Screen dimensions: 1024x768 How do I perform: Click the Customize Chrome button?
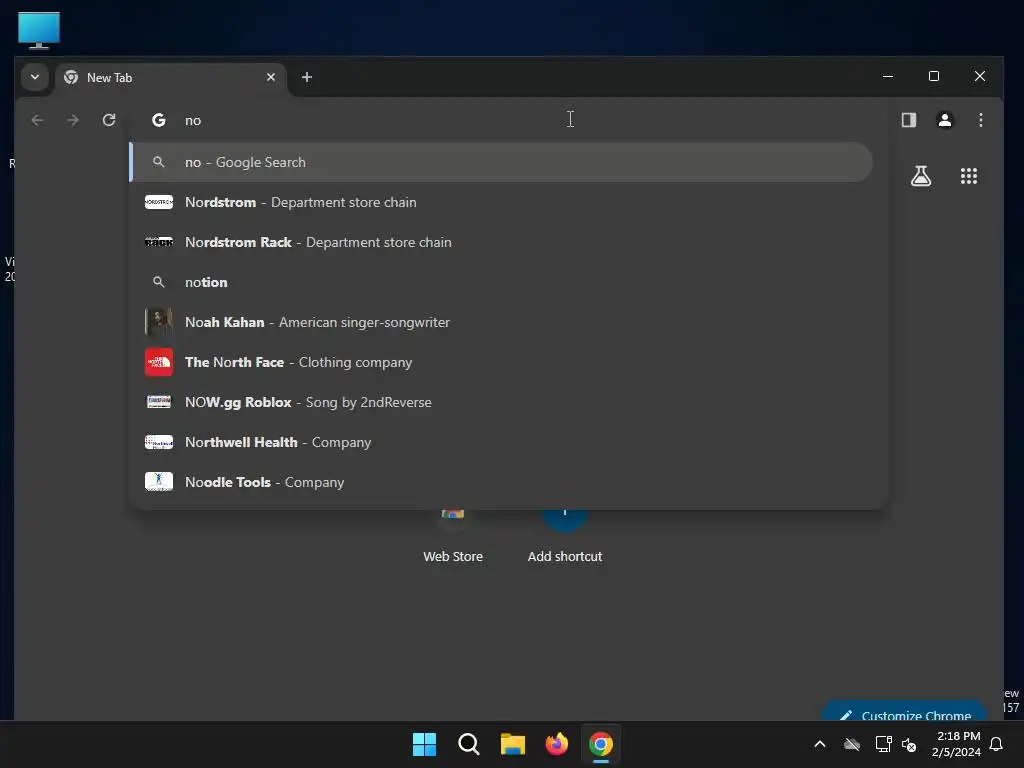click(x=904, y=712)
